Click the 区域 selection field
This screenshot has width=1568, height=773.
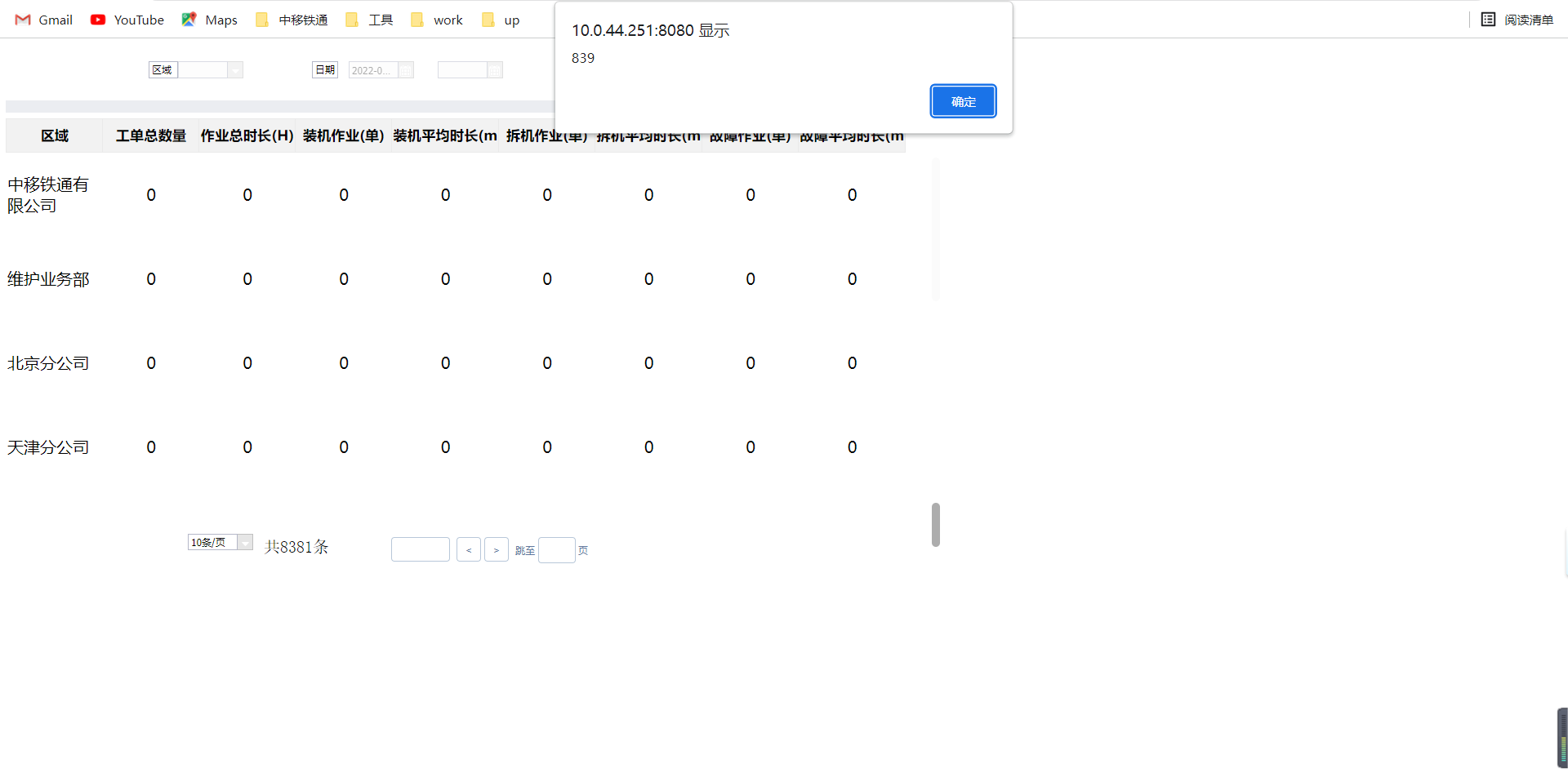click(203, 70)
